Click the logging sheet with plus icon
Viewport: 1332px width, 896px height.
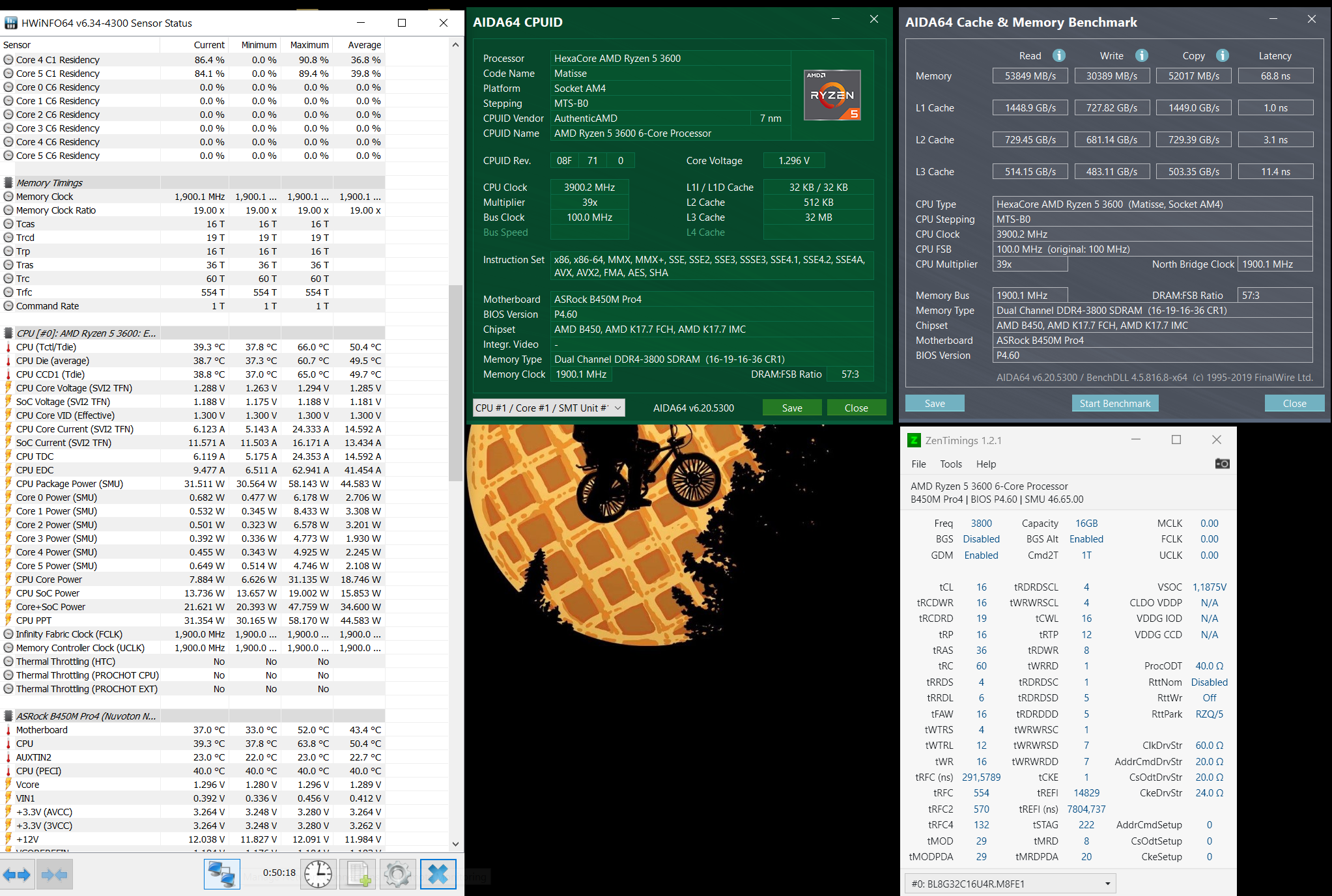[x=358, y=874]
